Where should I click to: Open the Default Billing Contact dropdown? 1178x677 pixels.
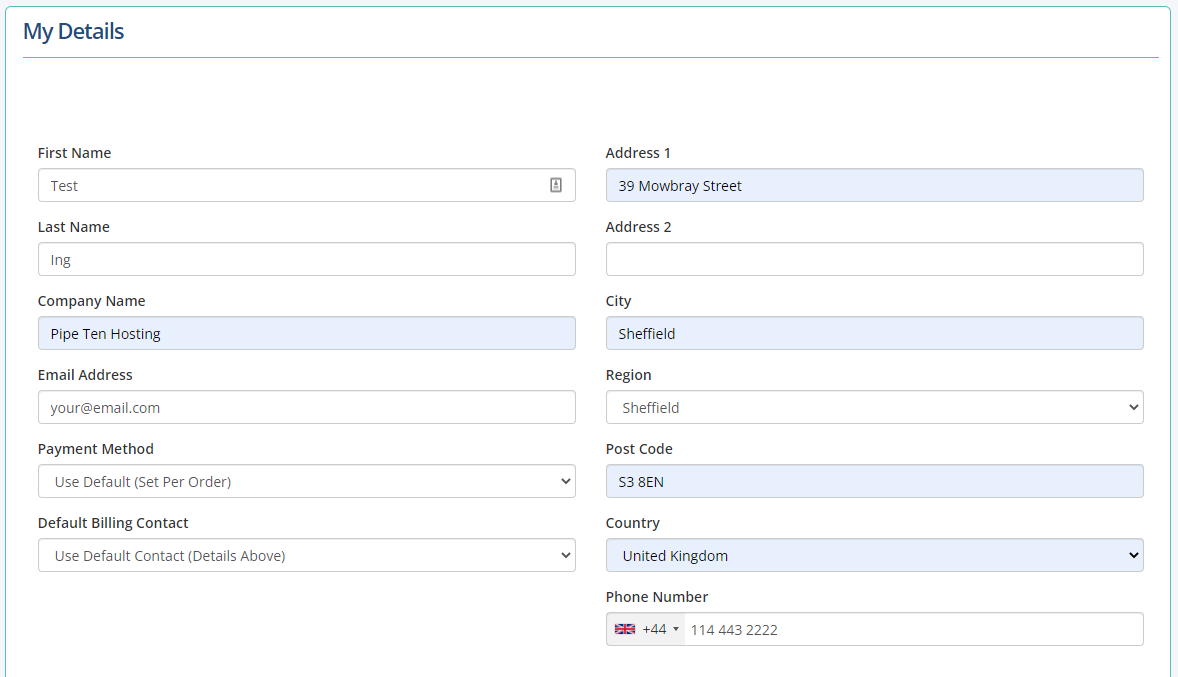306,555
